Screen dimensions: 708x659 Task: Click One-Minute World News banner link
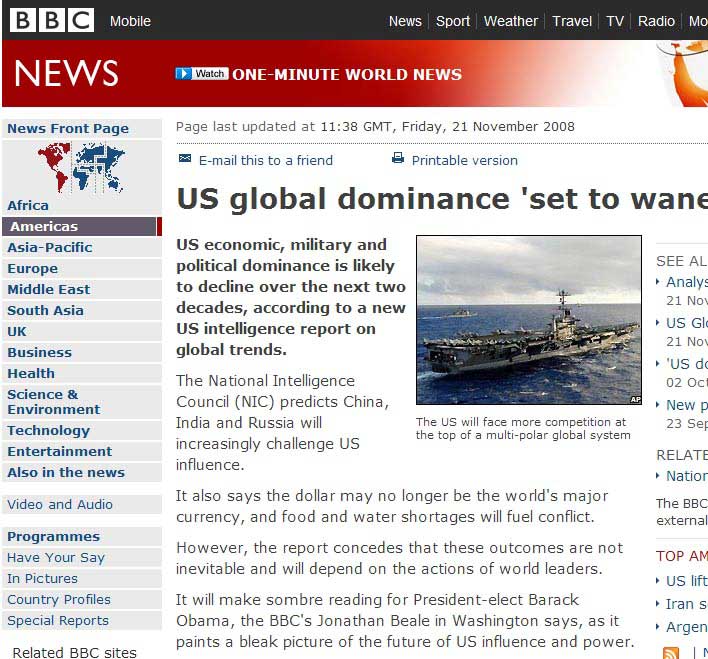(347, 75)
